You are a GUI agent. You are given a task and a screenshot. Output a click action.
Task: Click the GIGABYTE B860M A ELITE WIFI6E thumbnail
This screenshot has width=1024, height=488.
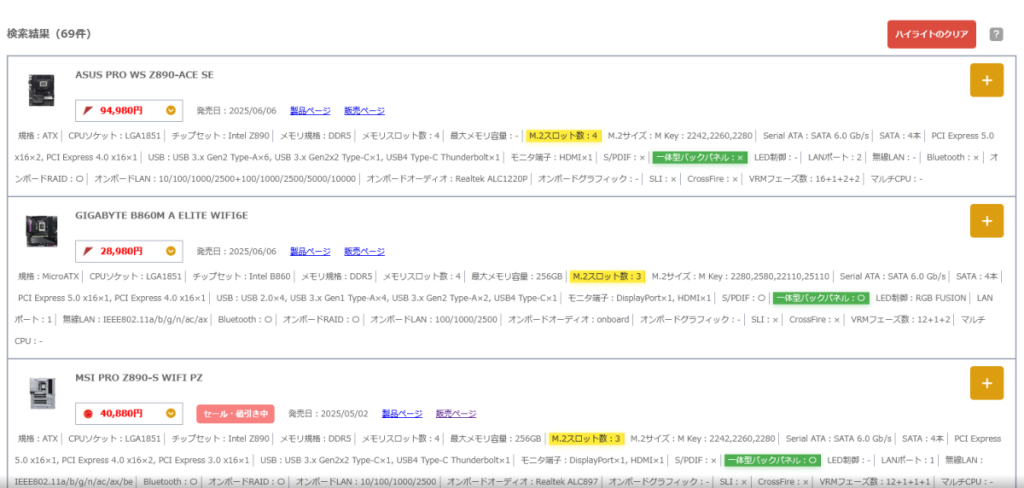tap(41, 231)
